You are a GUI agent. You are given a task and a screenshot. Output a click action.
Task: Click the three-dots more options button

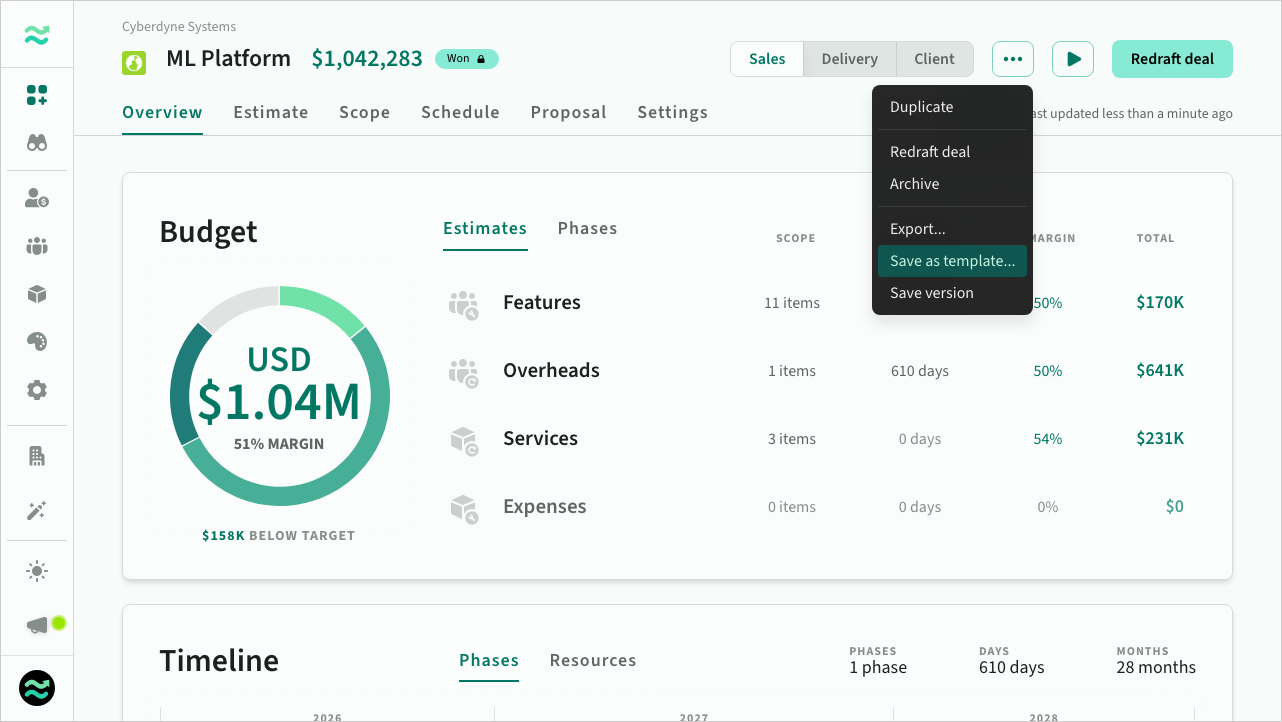(1012, 59)
